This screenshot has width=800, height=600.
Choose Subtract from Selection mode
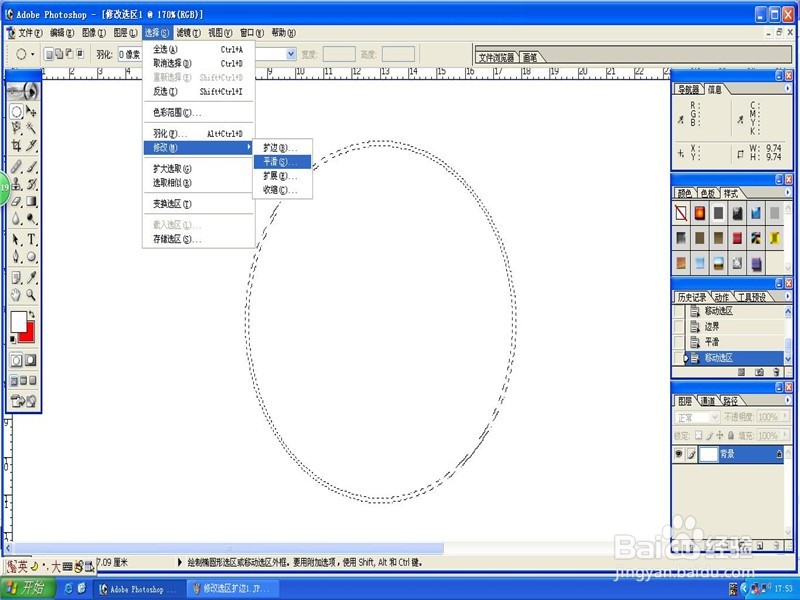point(69,54)
